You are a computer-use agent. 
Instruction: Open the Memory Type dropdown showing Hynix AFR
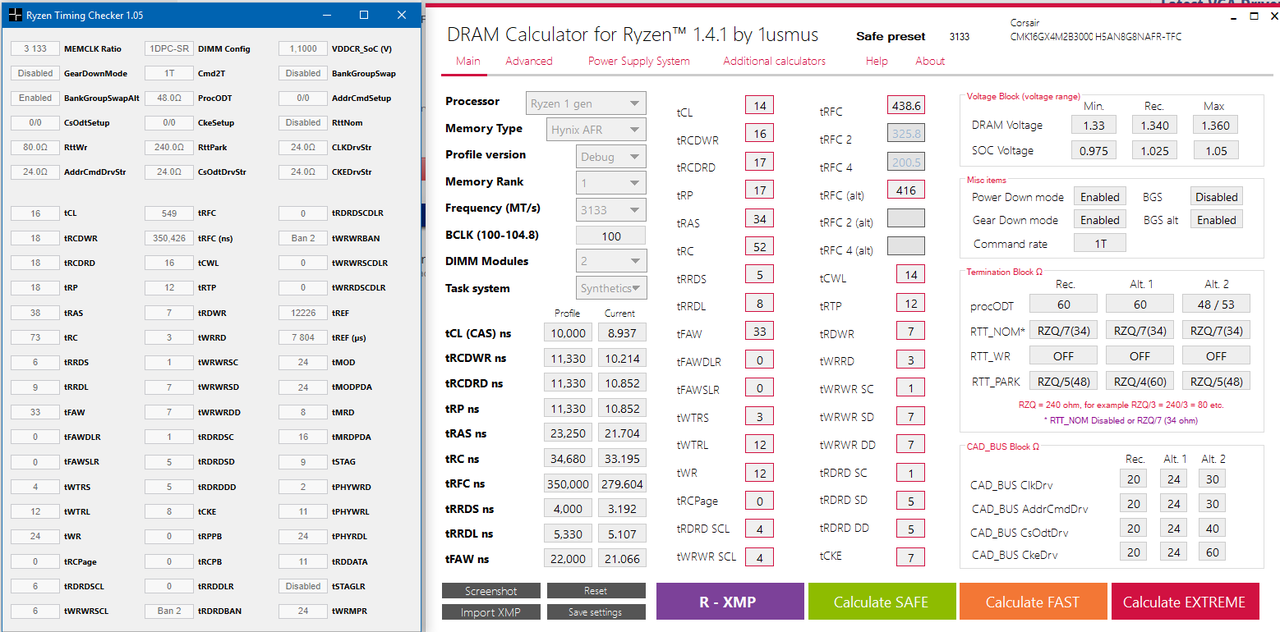coord(597,129)
